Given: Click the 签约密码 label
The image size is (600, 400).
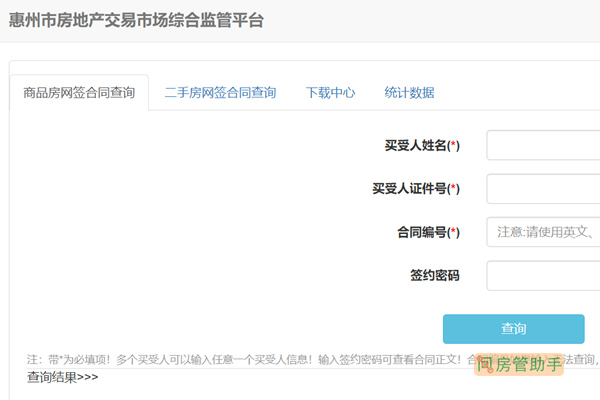Looking at the screenshot, I should click(435, 276).
